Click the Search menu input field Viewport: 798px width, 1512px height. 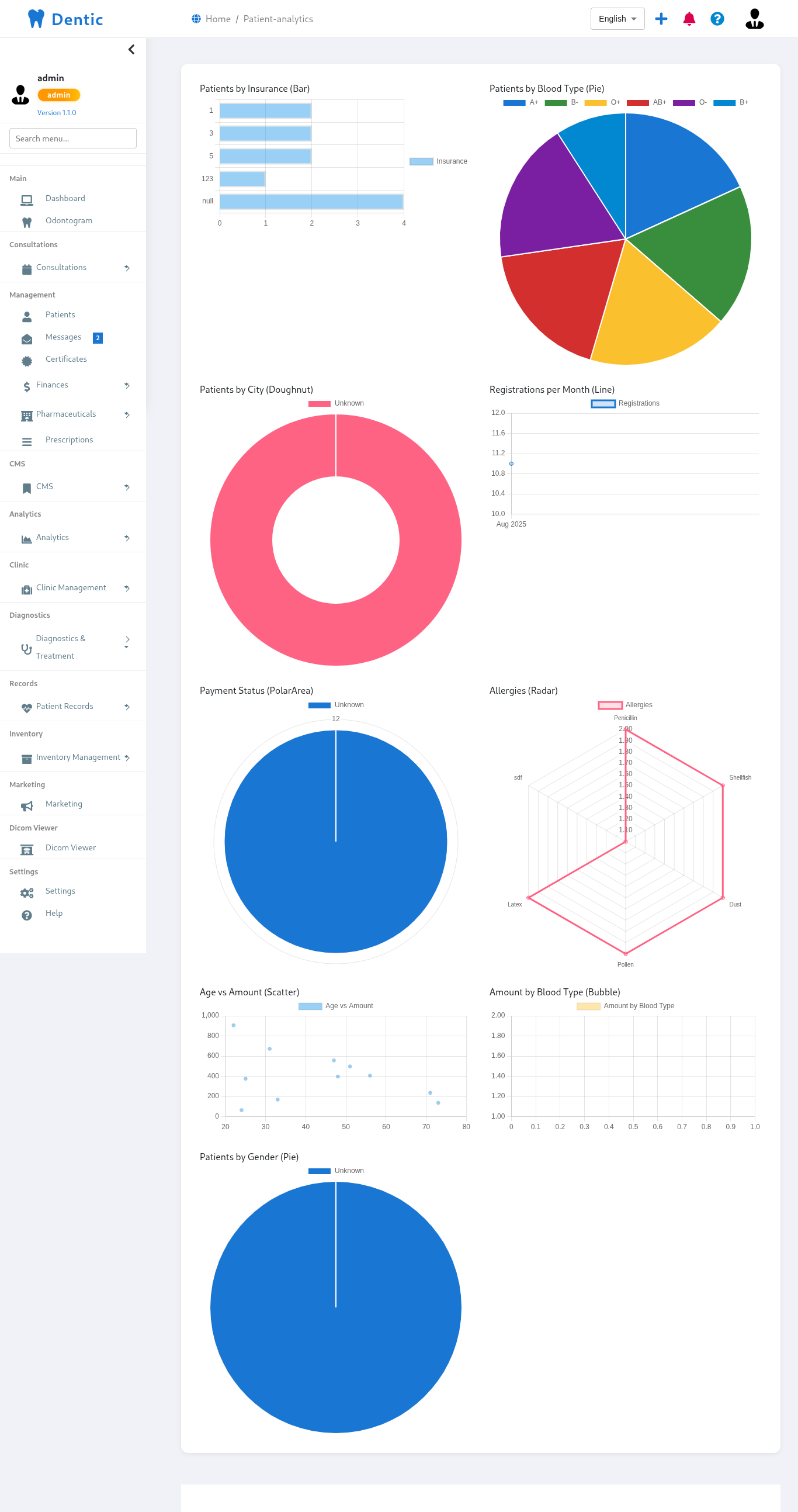[x=73, y=139]
